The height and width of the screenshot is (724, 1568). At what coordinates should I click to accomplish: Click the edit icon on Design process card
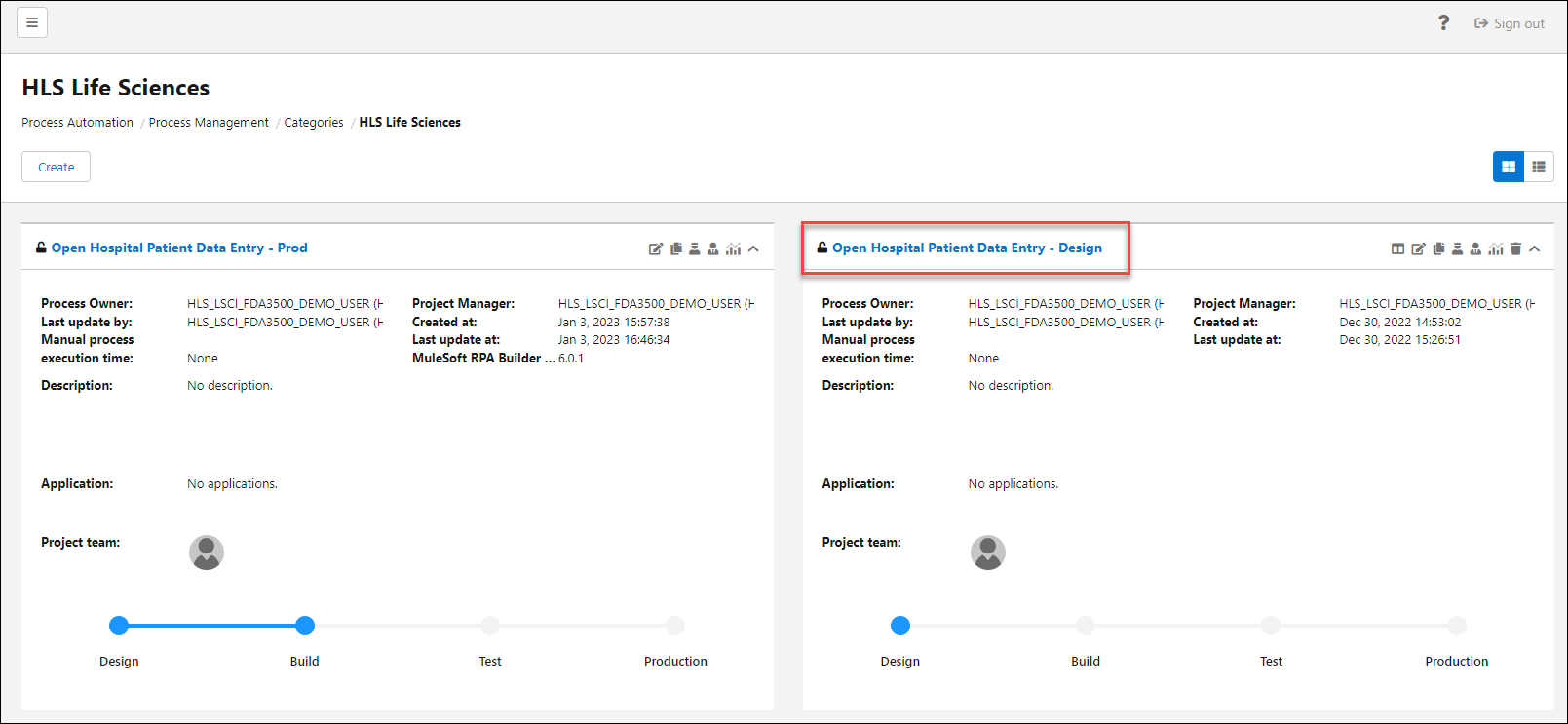click(1418, 249)
